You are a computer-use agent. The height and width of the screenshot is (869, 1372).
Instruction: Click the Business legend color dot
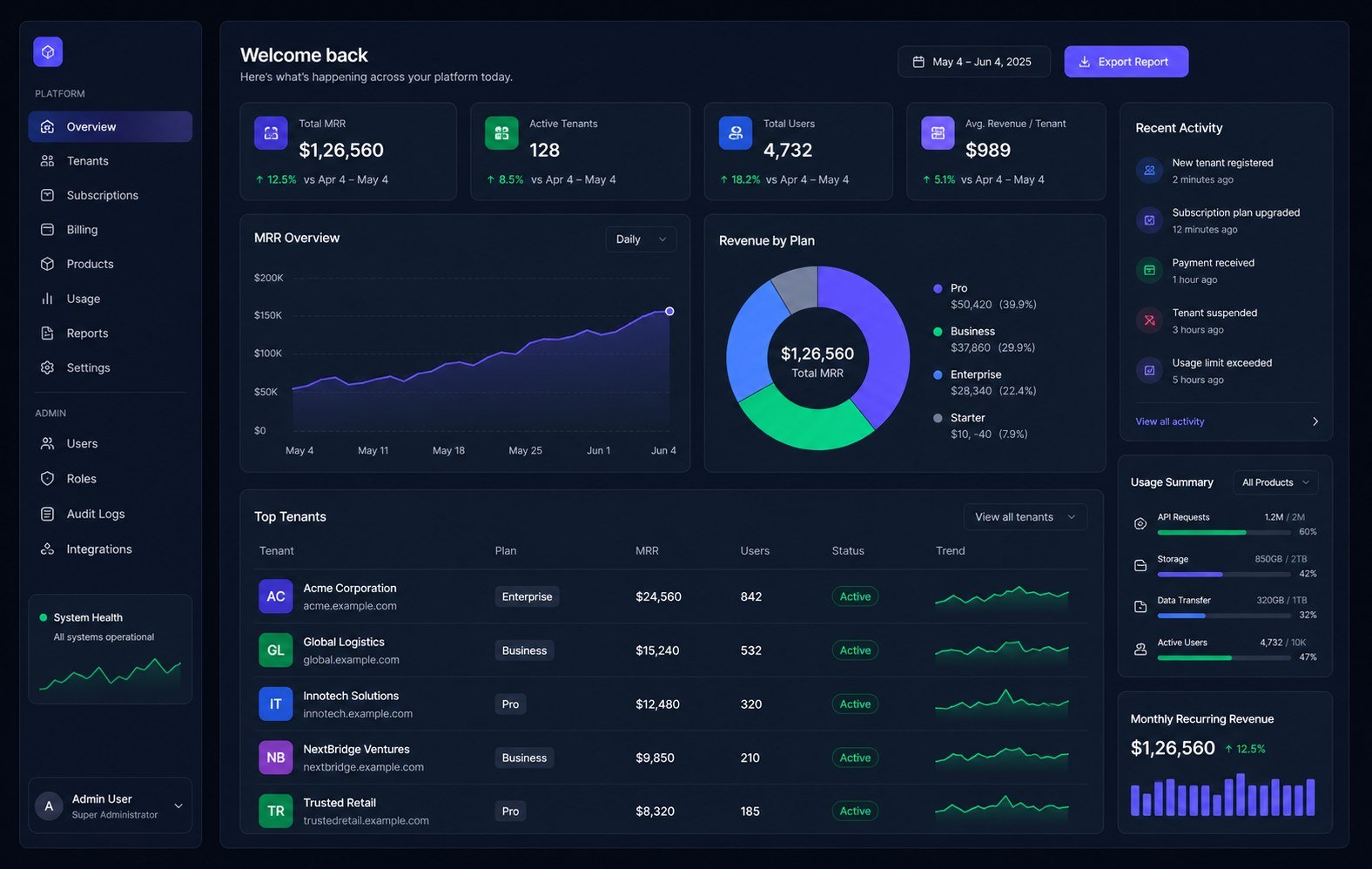click(x=938, y=332)
